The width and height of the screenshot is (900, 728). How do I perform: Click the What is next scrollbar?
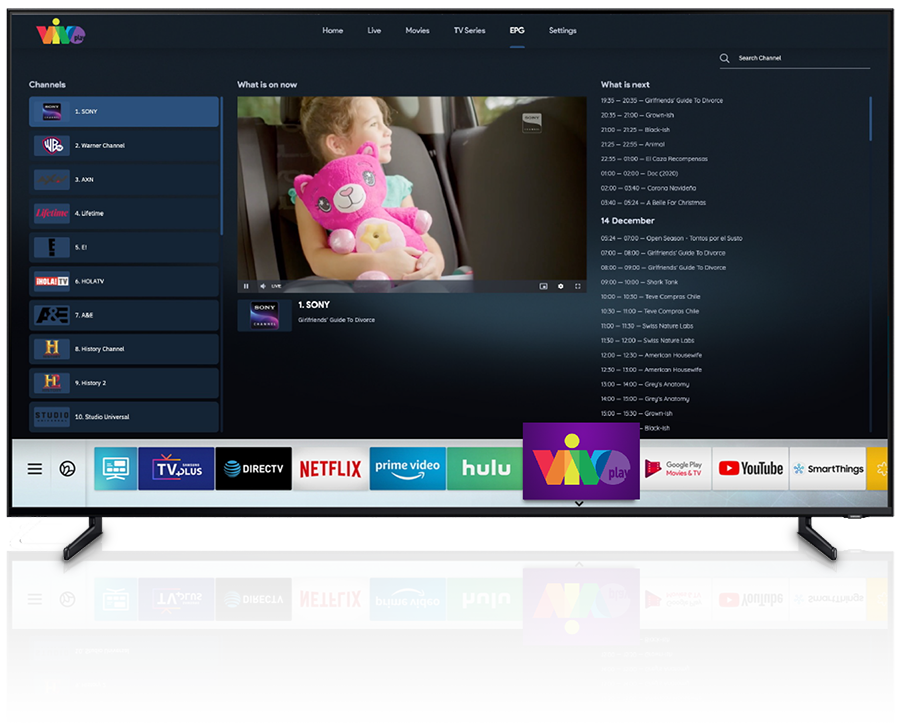point(871,120)
